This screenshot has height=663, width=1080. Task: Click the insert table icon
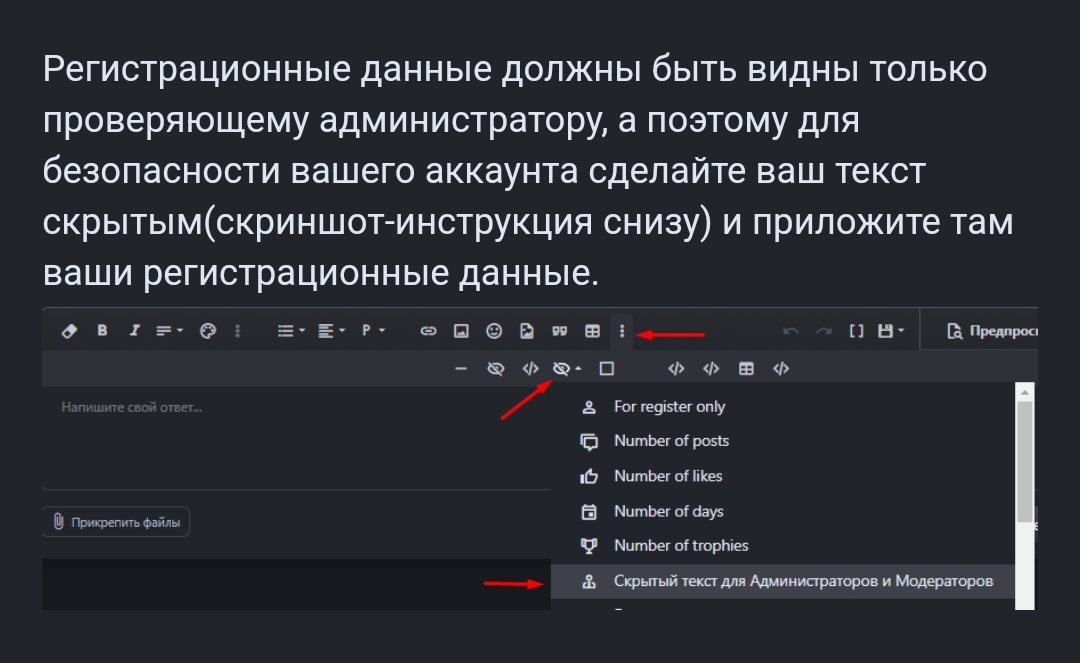[x=592, y=331]
